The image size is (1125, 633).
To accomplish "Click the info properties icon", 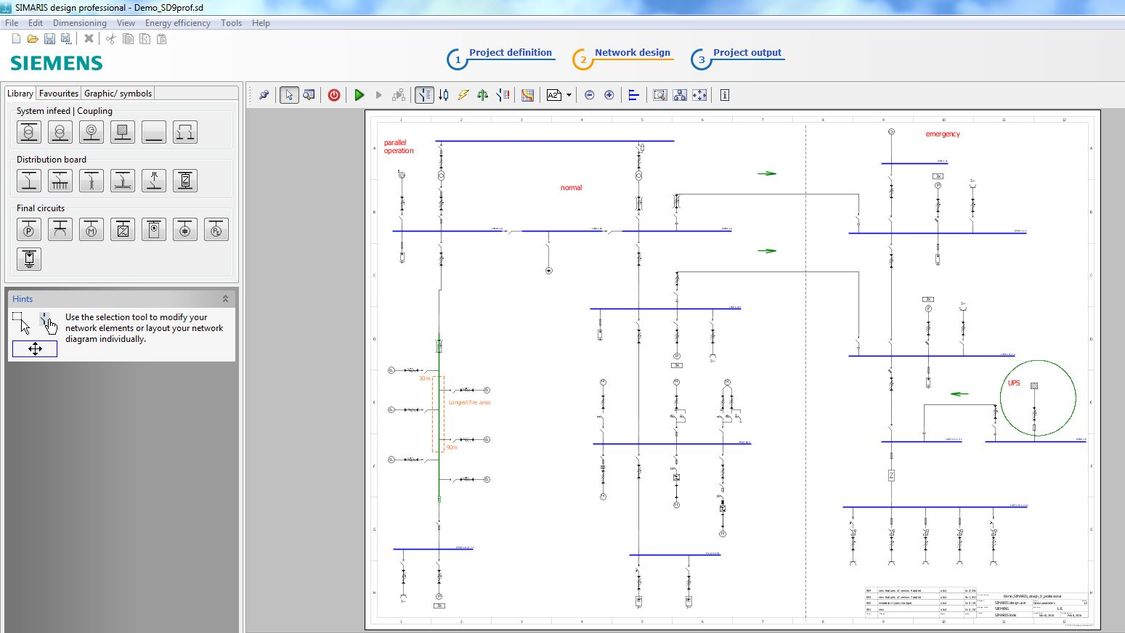I will pyautogui.click(x=725, y=95).
